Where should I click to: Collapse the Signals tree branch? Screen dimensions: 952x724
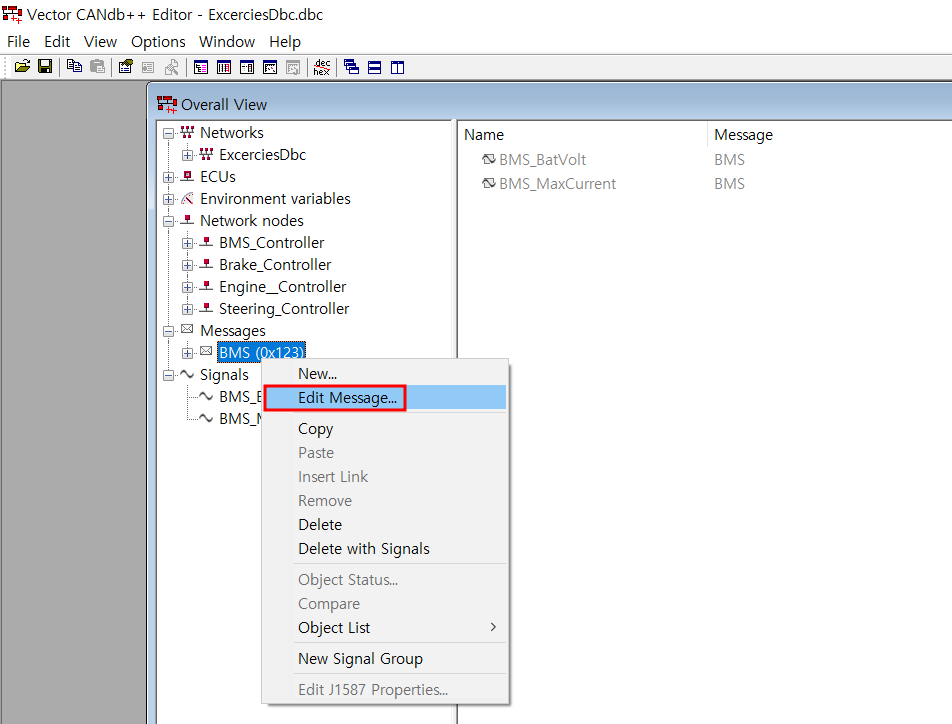point(169,375)
